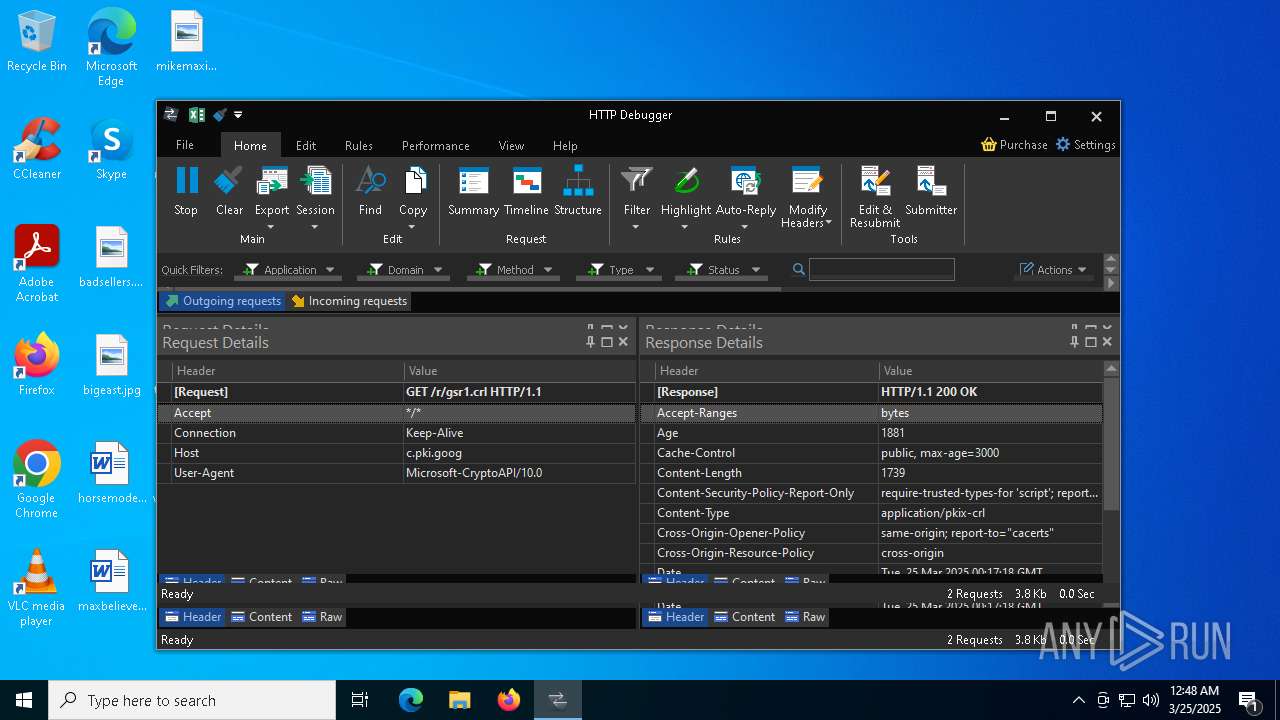Close the Response Details panel
Viewport: 1280px width, 720px height.
(1107, 342)
